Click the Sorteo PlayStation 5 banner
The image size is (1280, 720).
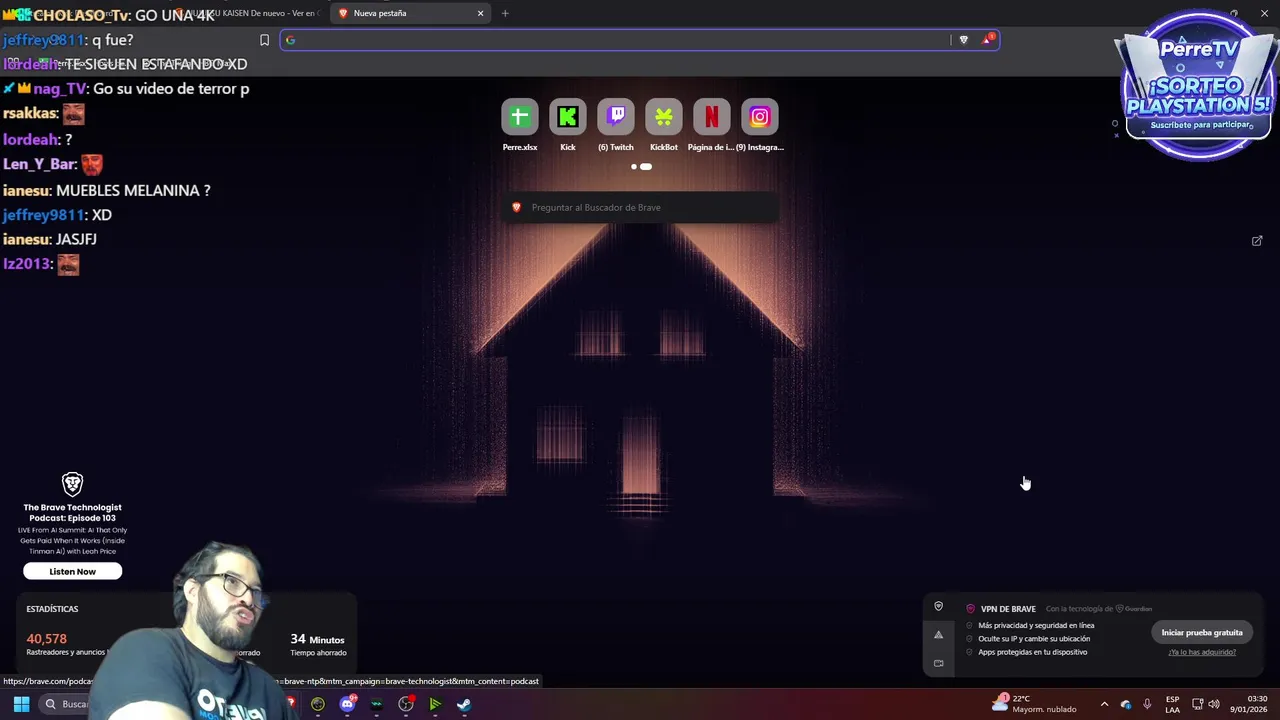(1197, 88)
